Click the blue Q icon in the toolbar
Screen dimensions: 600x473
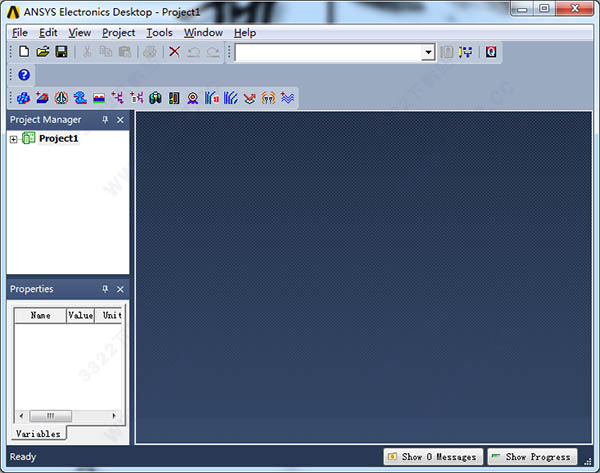pos(491,52)
